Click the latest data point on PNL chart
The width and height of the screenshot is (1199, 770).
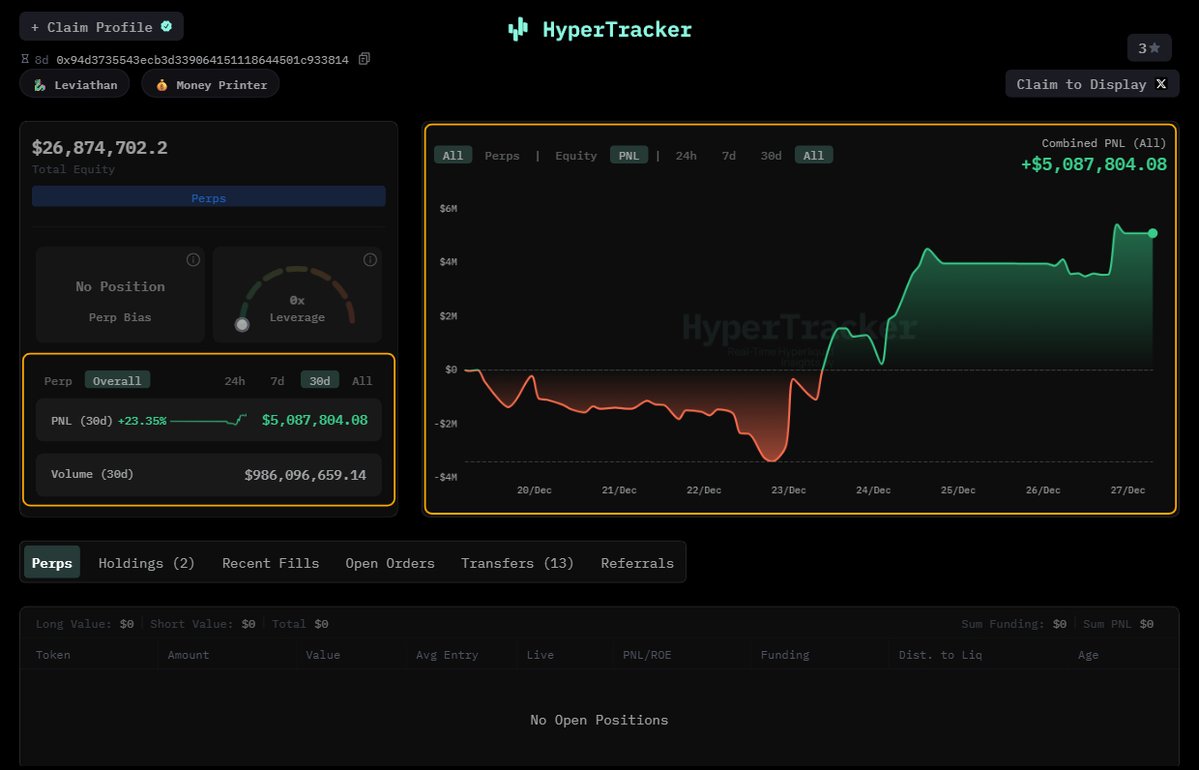1152,233
